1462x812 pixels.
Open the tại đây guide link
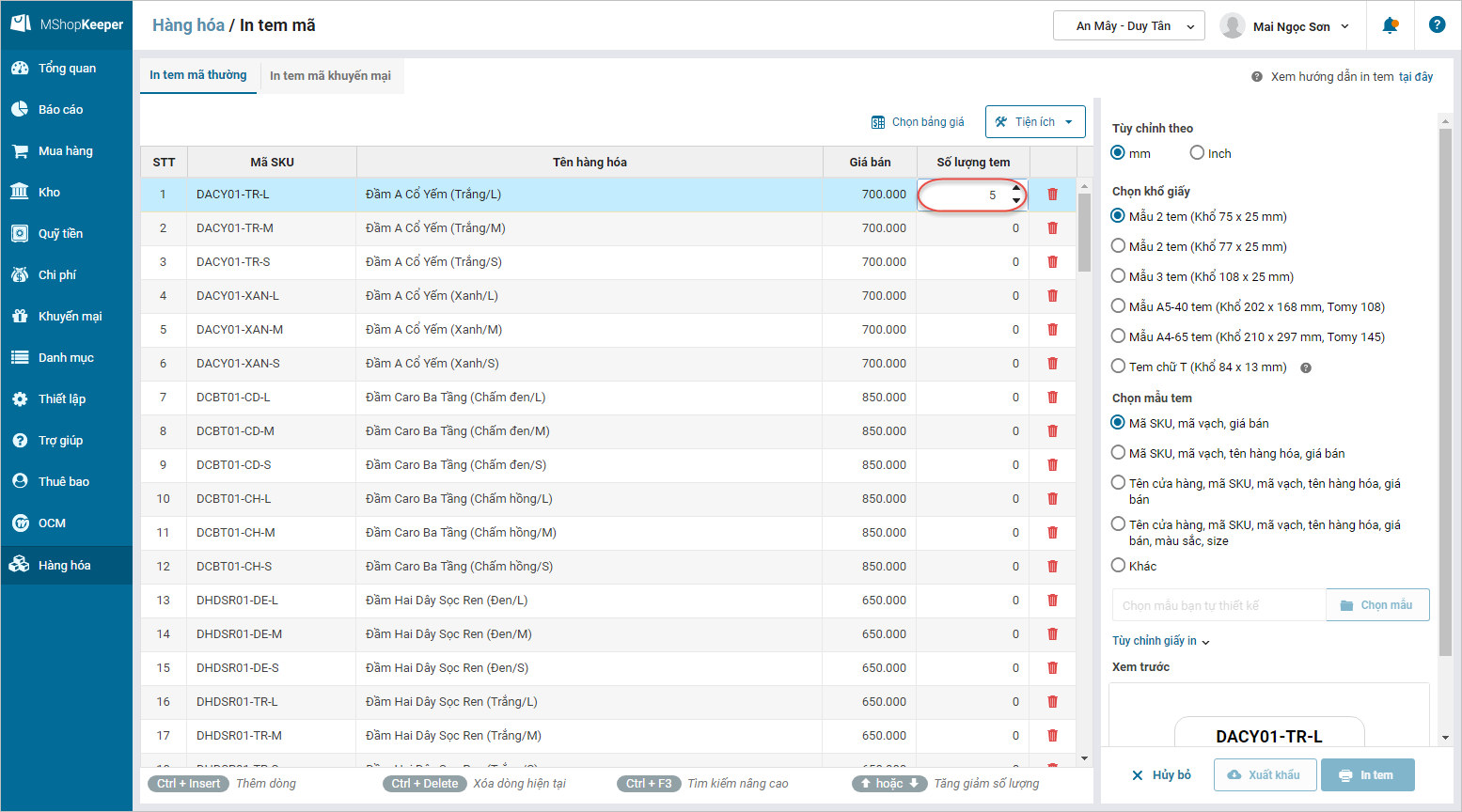(x=1415, y=77)
